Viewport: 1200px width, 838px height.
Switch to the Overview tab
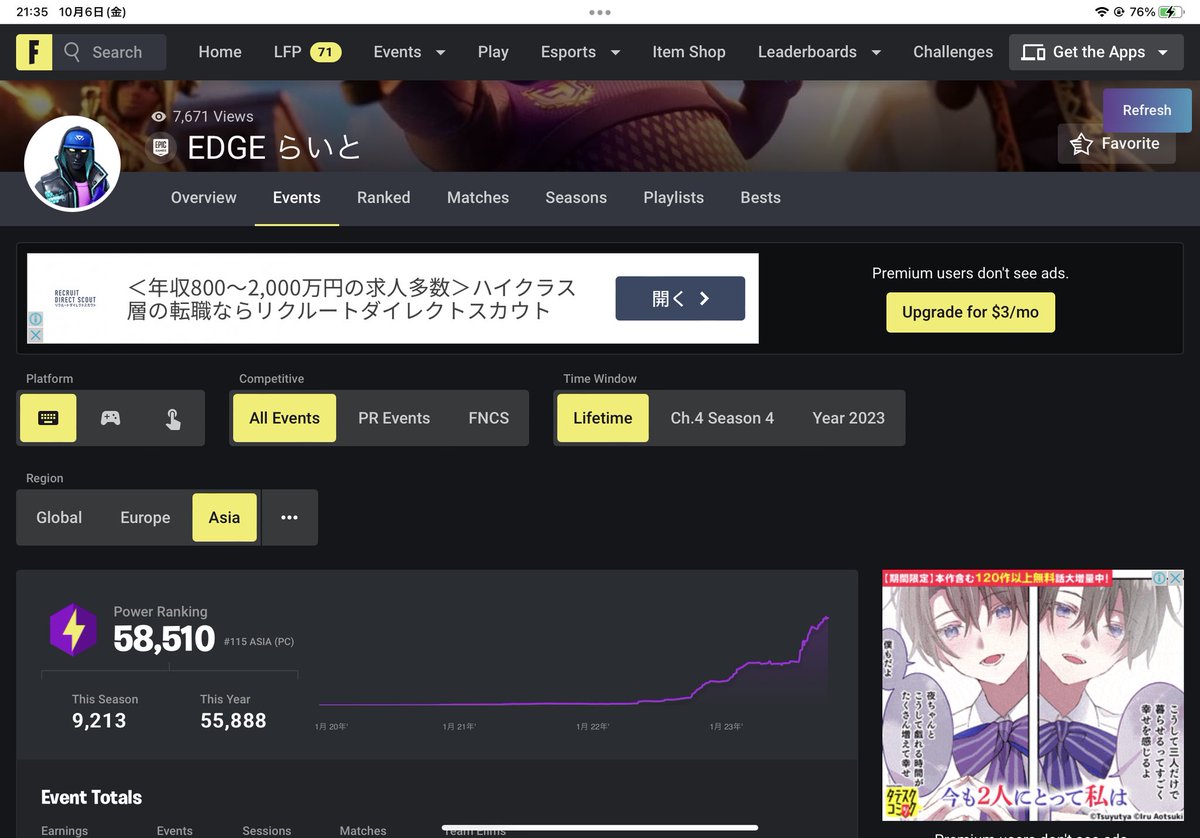(204, 198)
